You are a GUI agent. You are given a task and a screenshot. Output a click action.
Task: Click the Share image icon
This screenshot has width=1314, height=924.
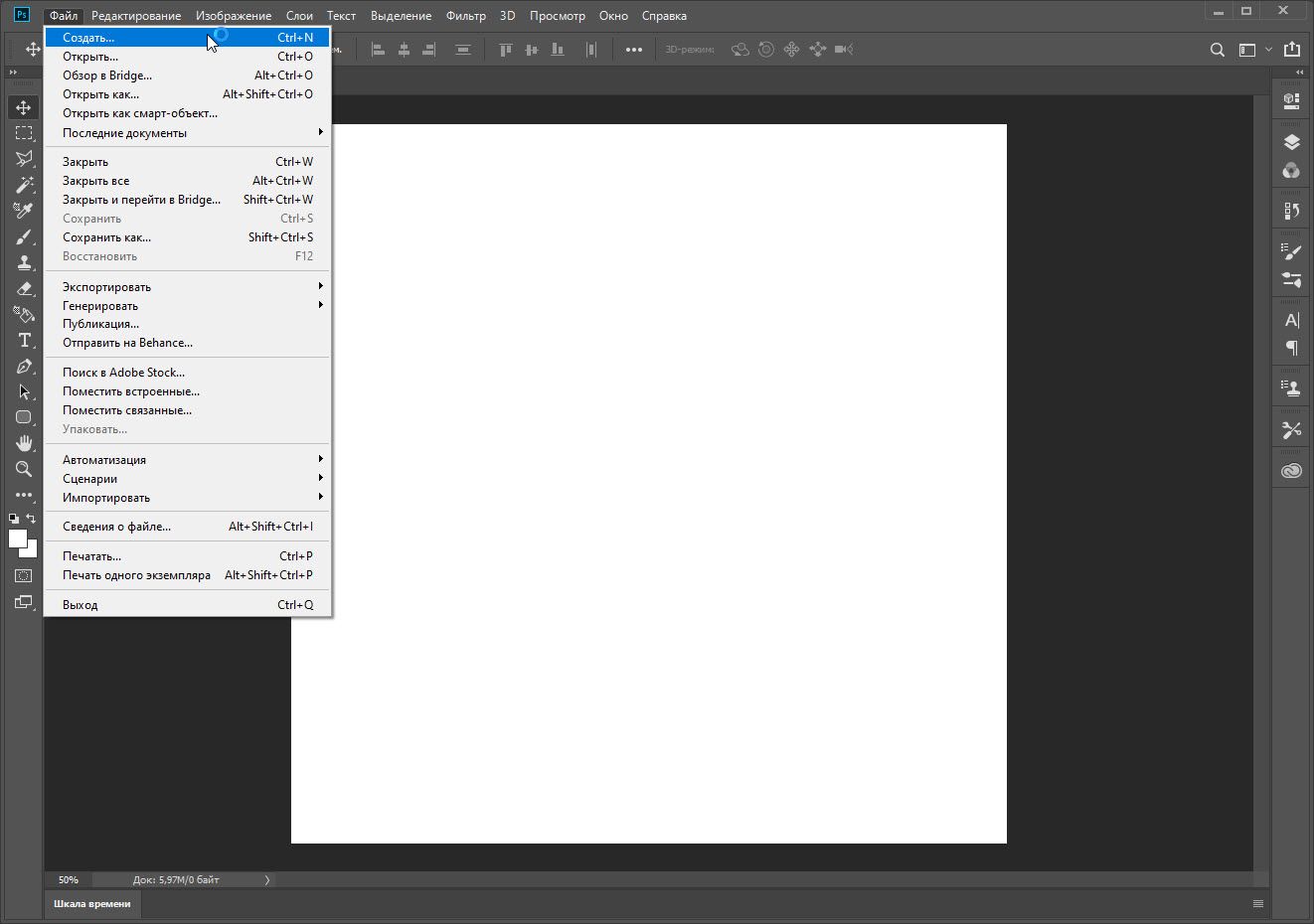[x=1292, y=50]
